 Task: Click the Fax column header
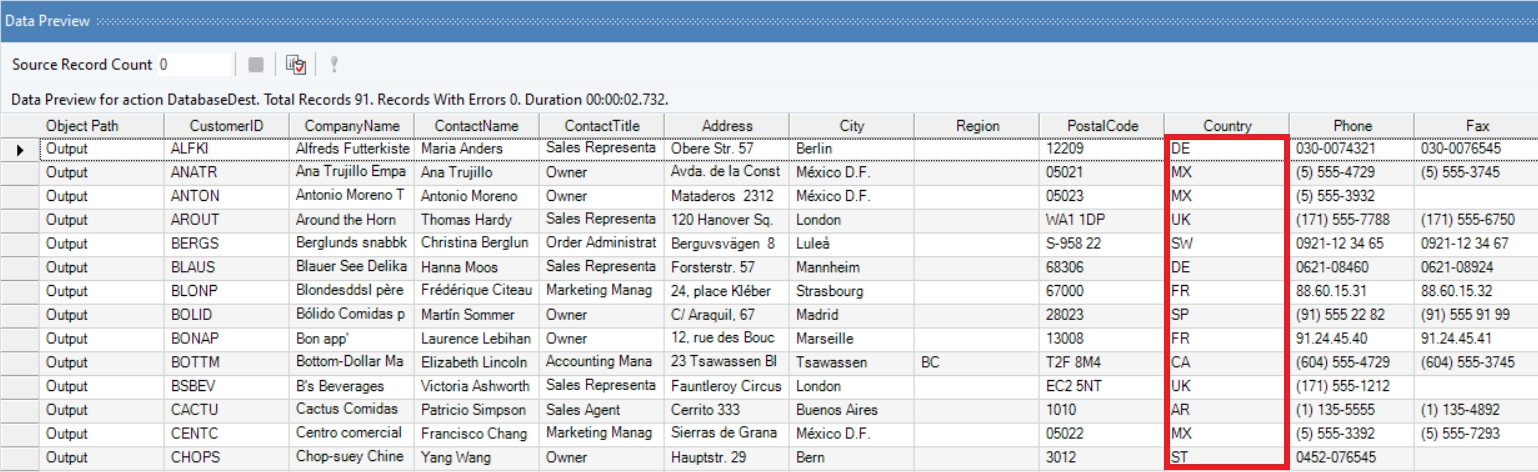pyautogui.click(x=1477, y=126)
